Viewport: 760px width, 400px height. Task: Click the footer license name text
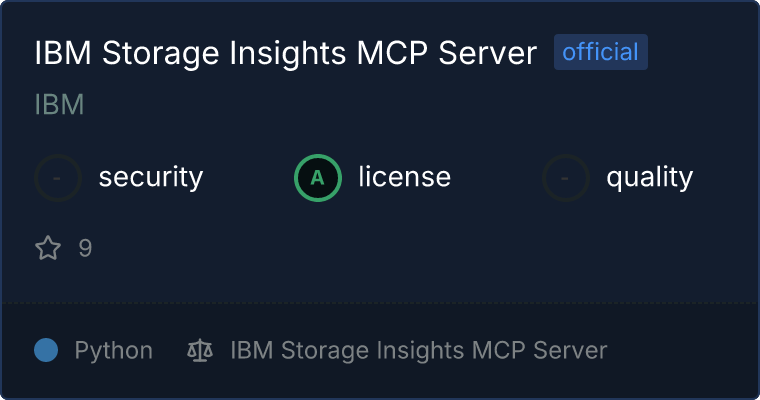click(x=418, y=350)
